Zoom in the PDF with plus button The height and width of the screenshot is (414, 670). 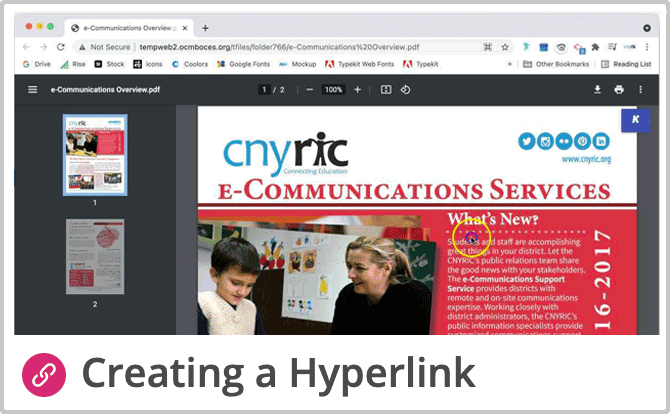pos(358,89)
